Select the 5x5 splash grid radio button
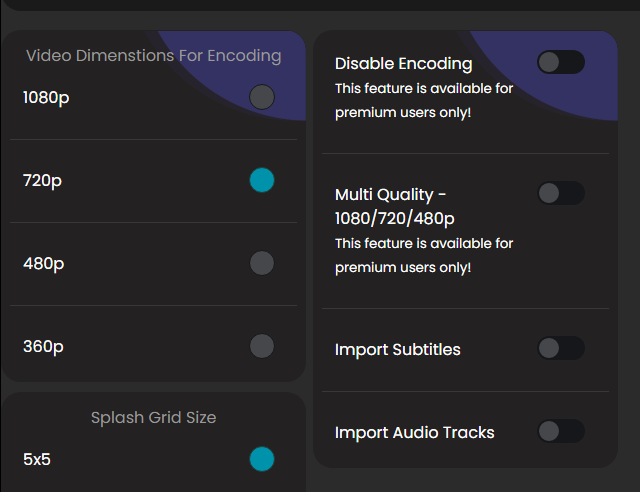Screen dimensions: 640x492 tap(261, 459)
